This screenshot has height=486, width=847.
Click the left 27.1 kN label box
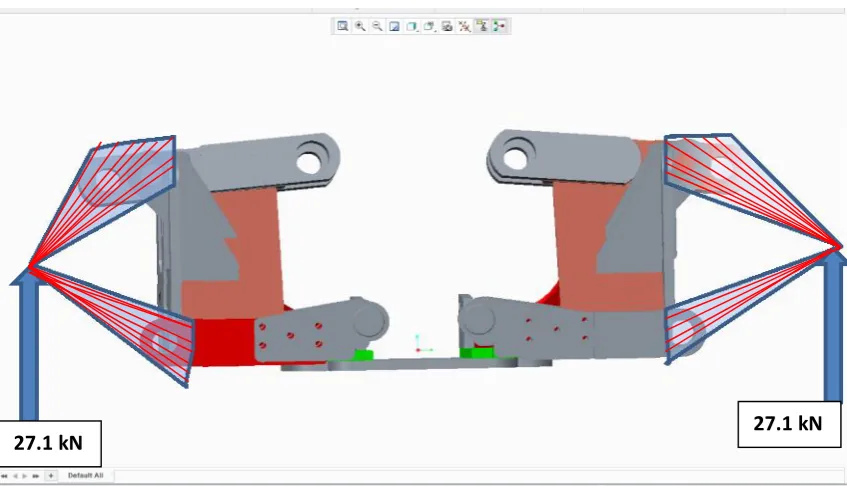pos(49,443)
